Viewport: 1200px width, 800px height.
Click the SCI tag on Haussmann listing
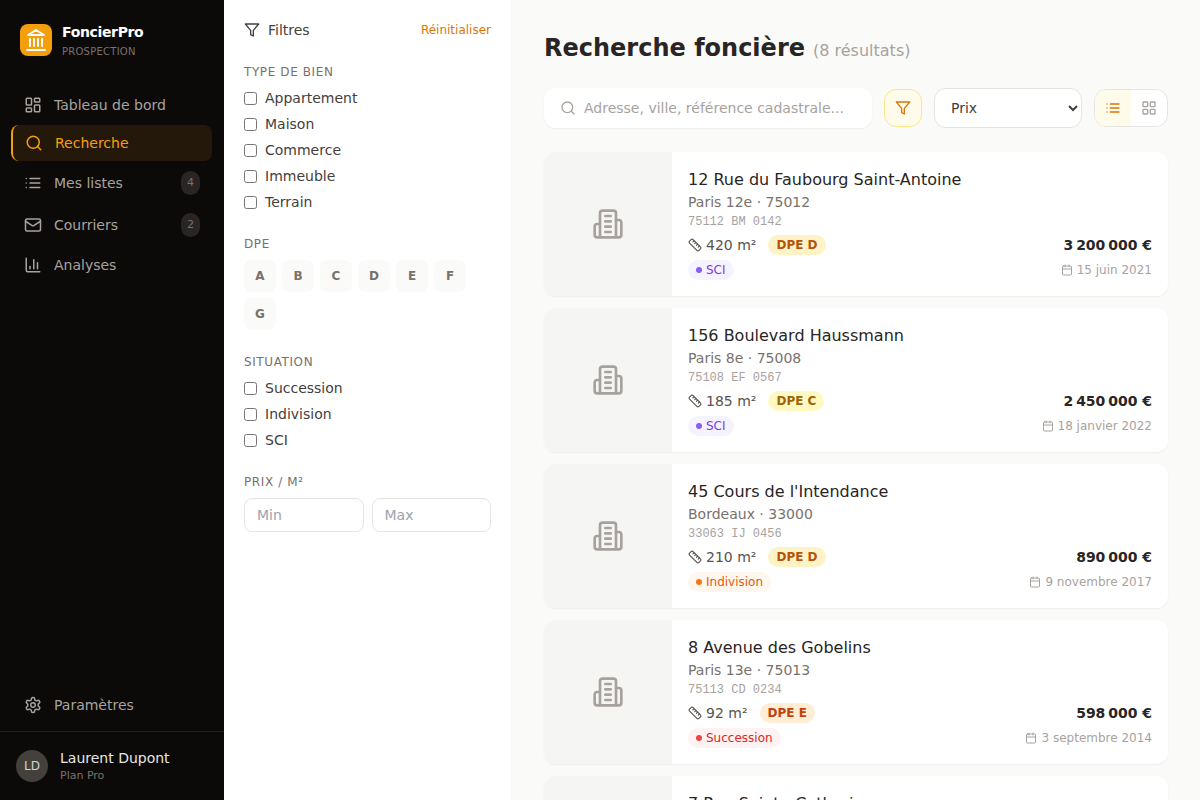click(711, 426)
